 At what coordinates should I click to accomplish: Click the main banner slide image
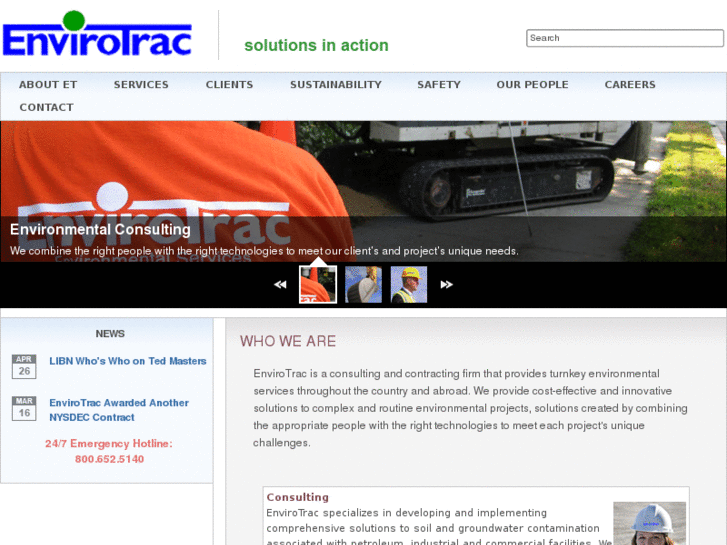point(364,191)
